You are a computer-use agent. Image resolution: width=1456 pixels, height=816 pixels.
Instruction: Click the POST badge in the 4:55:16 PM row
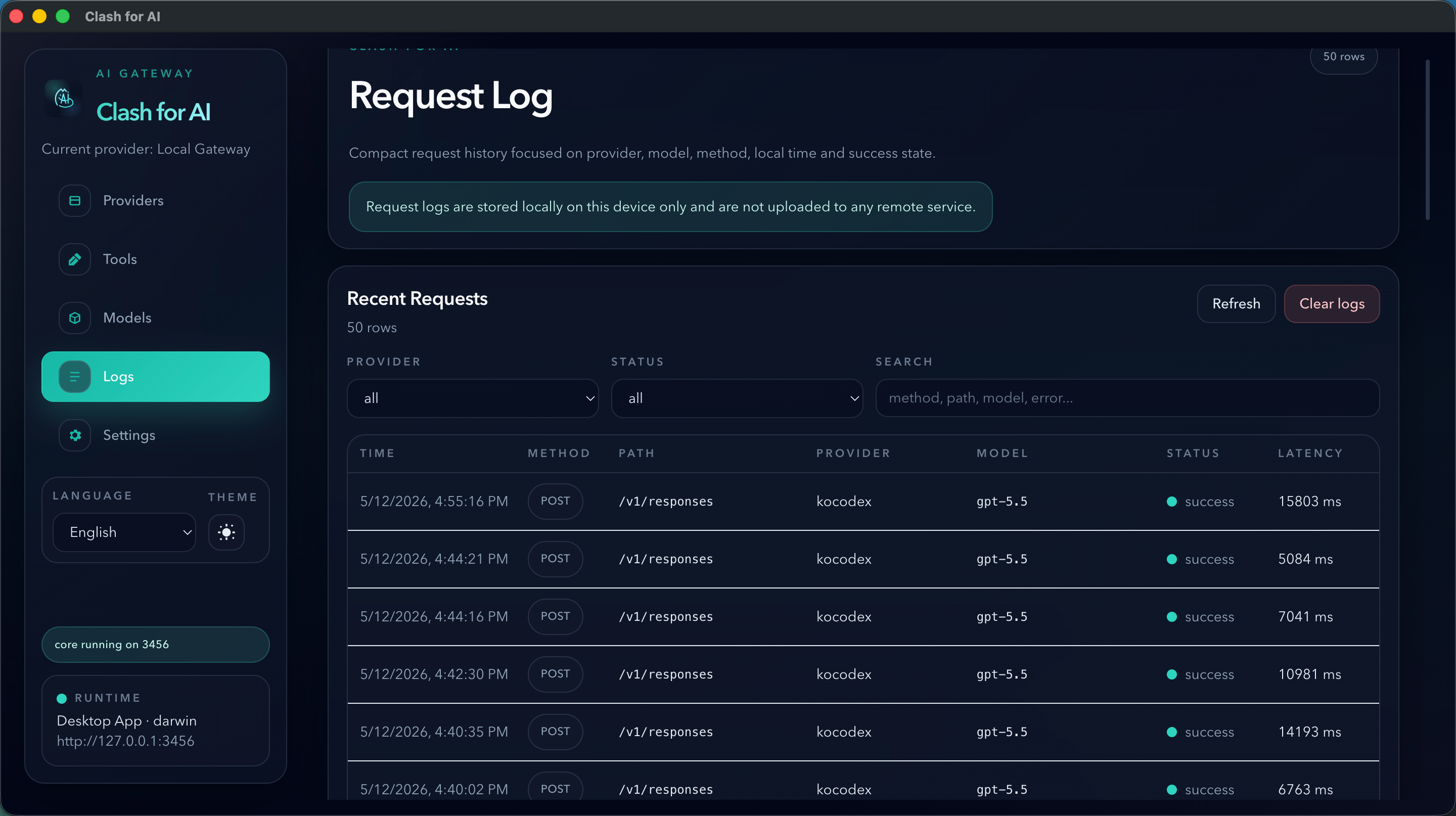[x=555, y=501]
